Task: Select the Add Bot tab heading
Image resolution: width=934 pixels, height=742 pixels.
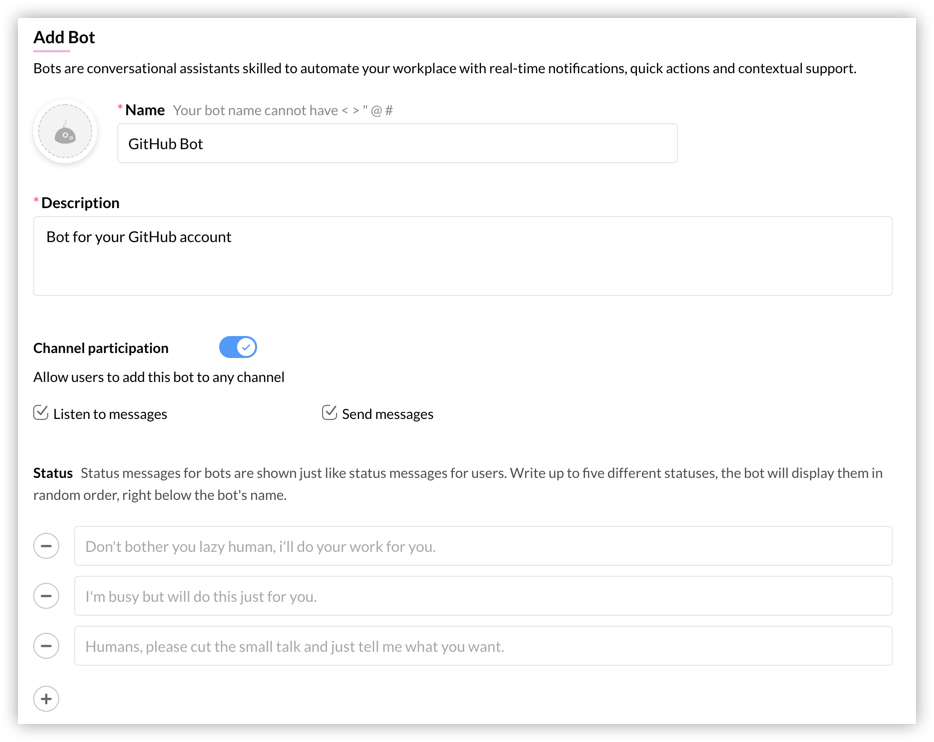Action: [64, 37]
